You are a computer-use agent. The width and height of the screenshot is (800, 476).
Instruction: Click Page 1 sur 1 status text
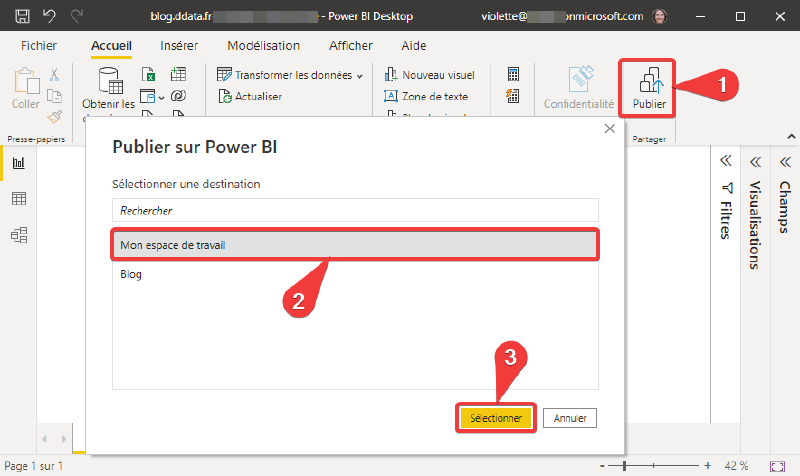click(34, 466)
